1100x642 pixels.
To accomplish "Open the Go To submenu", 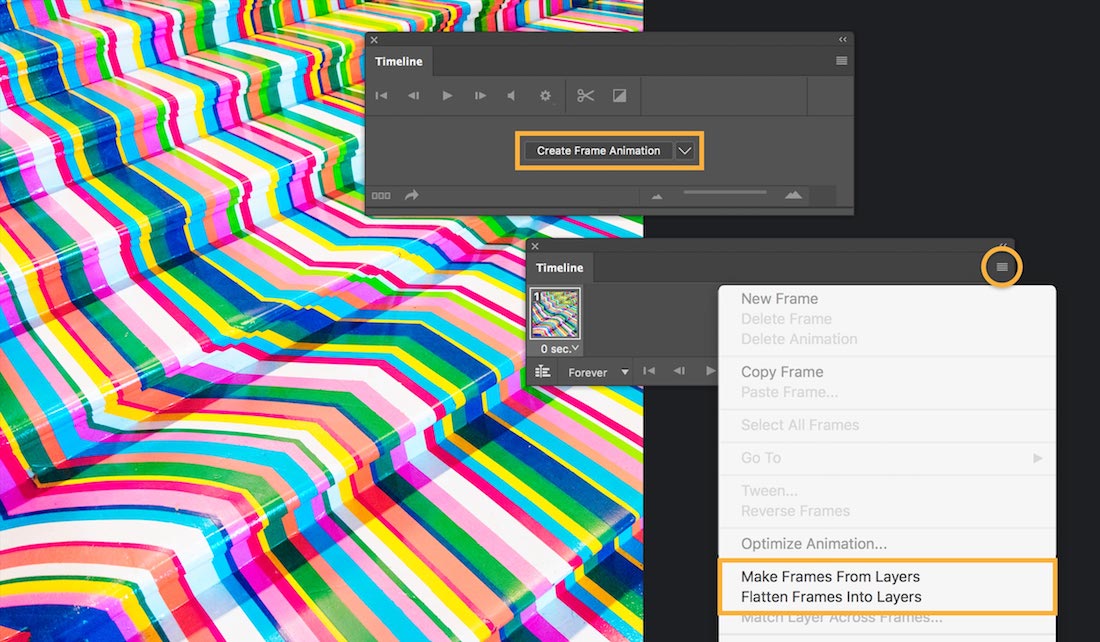I will 887,458.
